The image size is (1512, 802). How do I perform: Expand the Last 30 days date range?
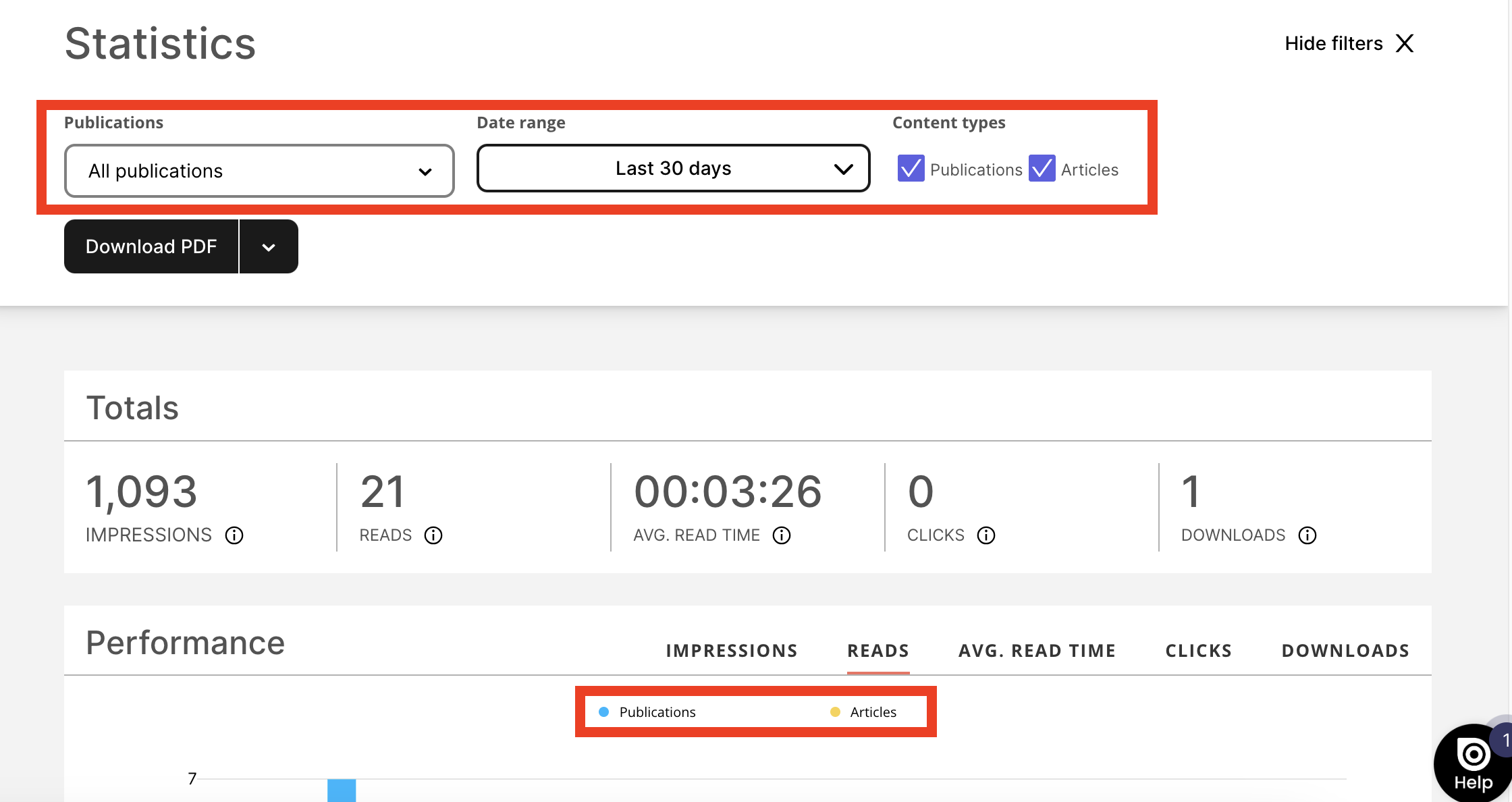(x=673, y=168)
